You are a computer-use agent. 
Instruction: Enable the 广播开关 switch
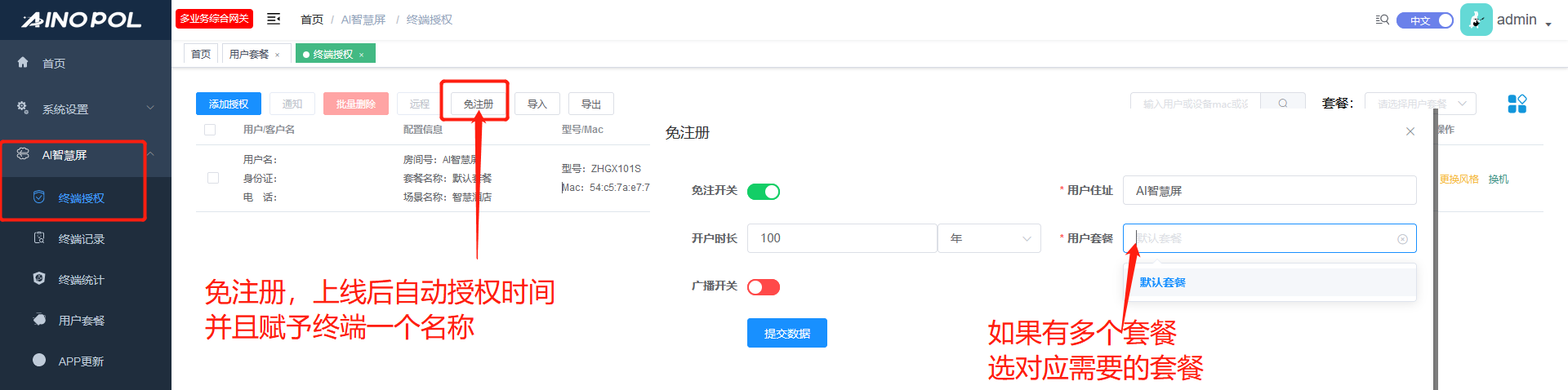coord(764,287)
